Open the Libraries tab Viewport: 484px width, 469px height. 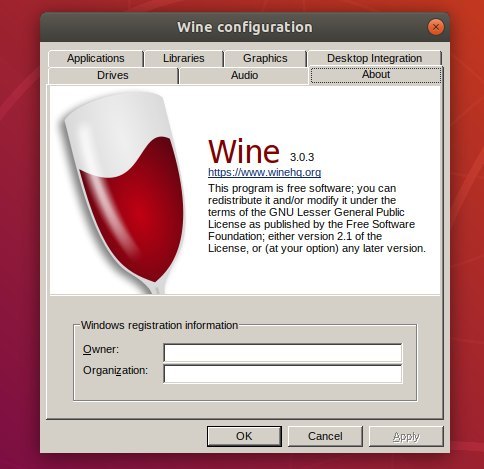184,58
